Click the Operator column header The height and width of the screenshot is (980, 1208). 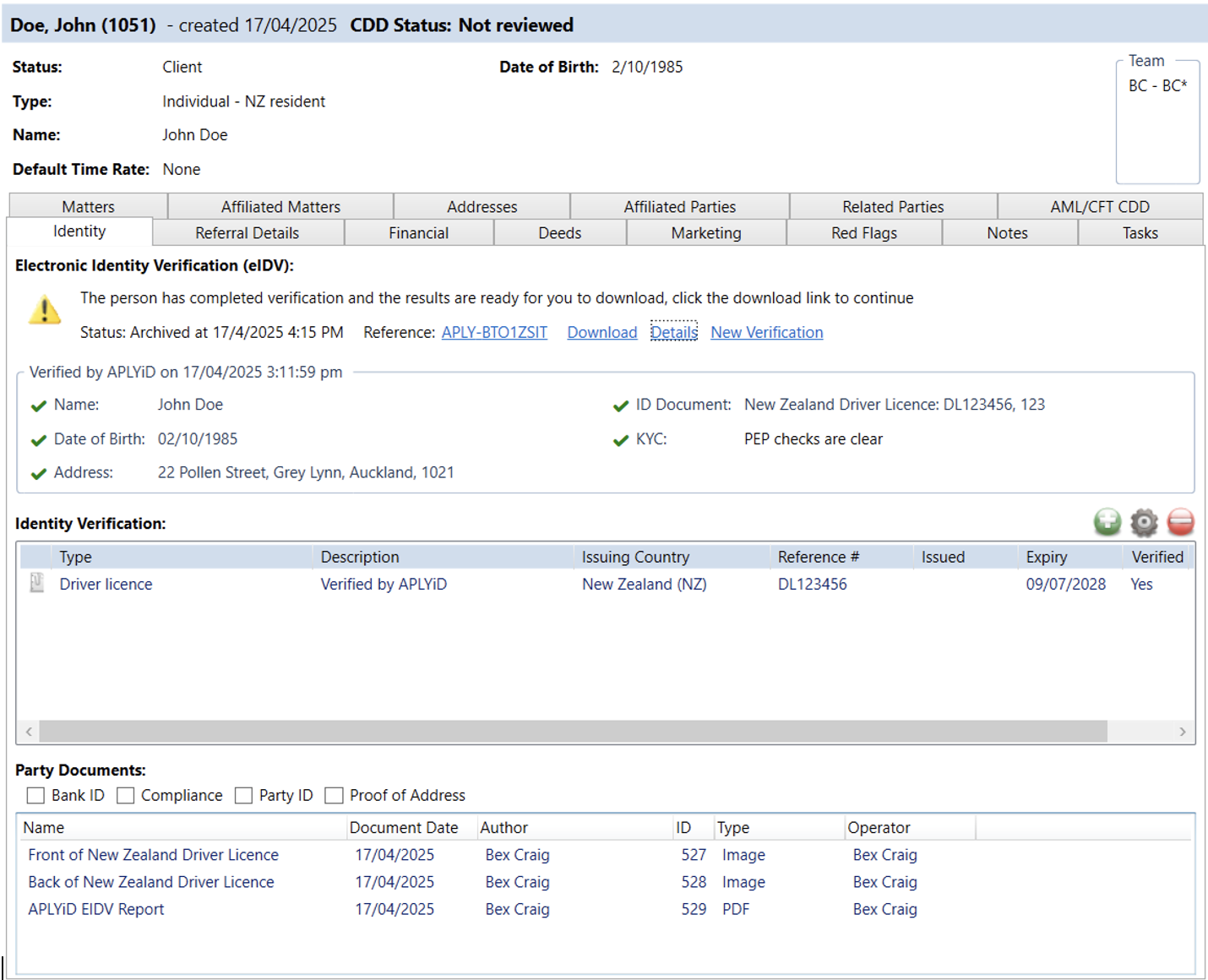click(x=910, y=828)
